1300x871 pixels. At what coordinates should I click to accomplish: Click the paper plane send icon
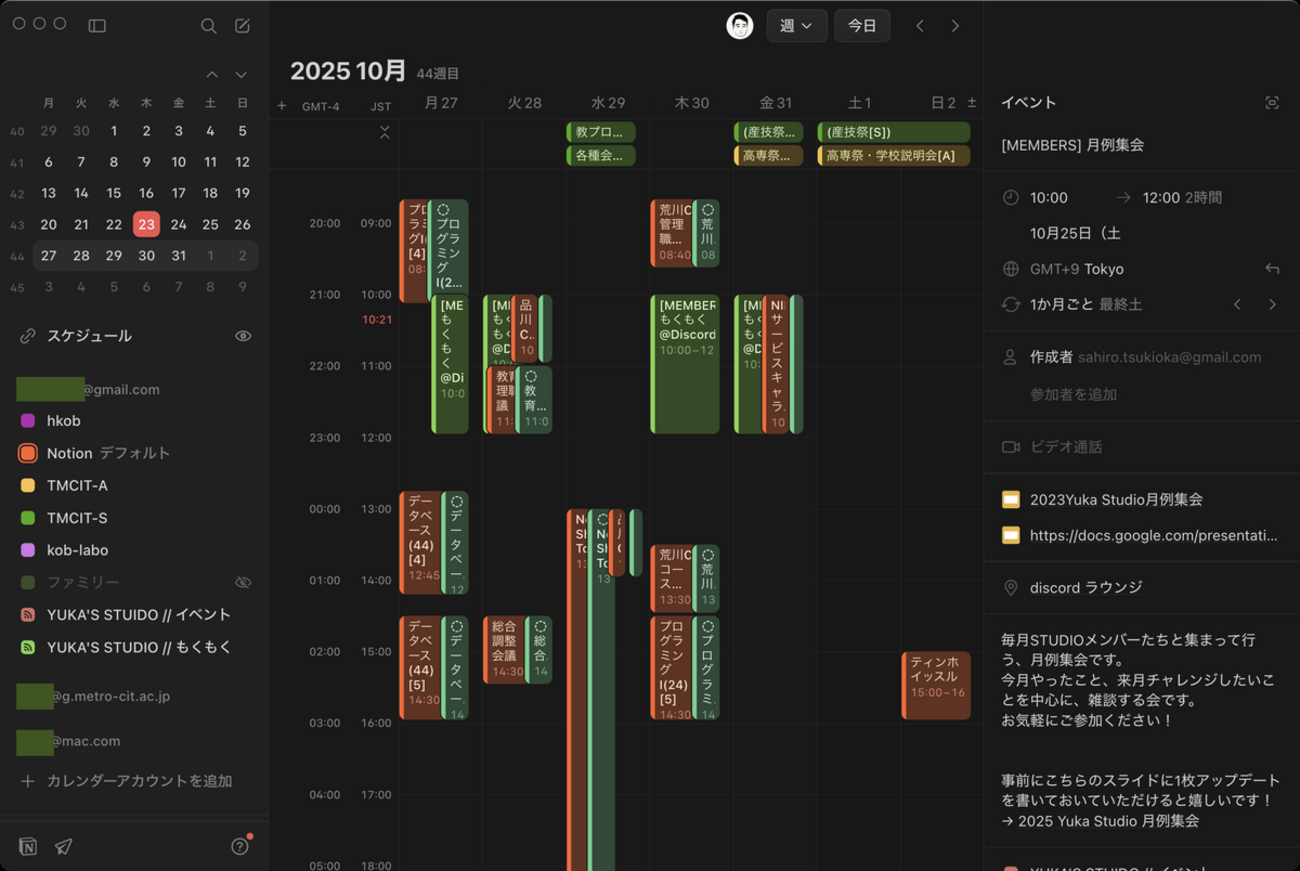pos(63,847)
